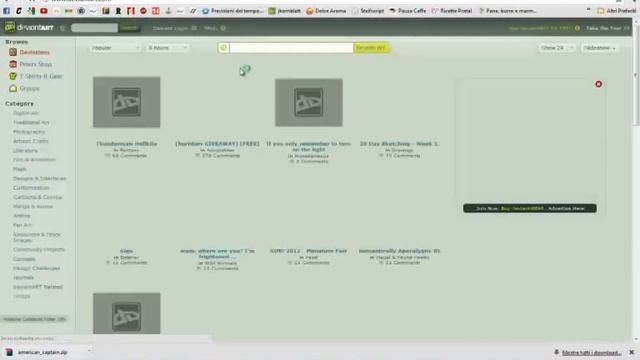640x360 pixels.
Task: Click the icon left of the art search box
Action: coord(223,48)
